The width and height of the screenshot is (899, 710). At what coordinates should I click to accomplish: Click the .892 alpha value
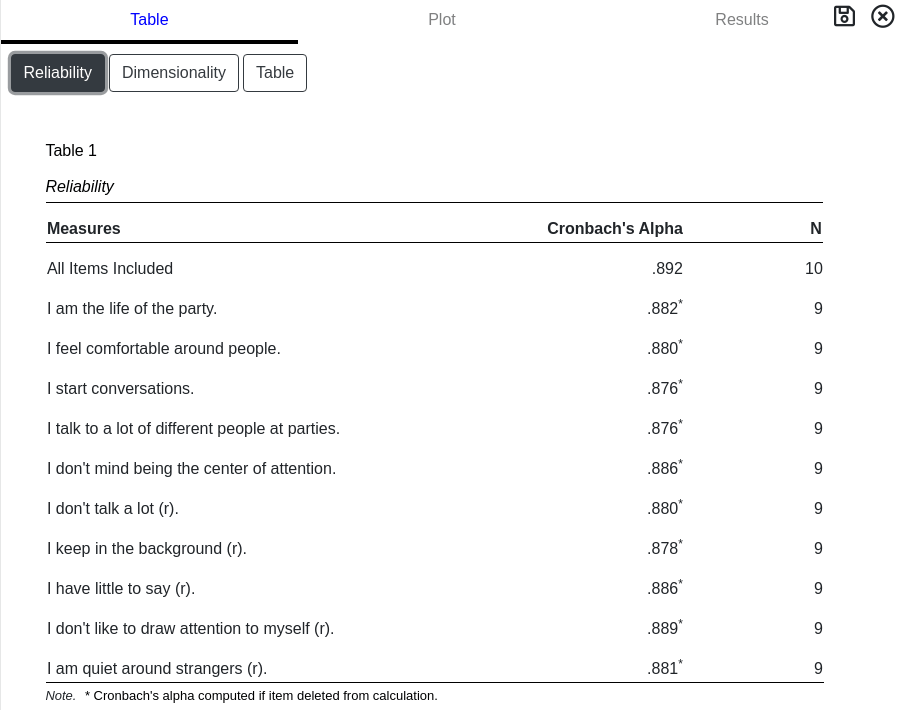point(667,269)
